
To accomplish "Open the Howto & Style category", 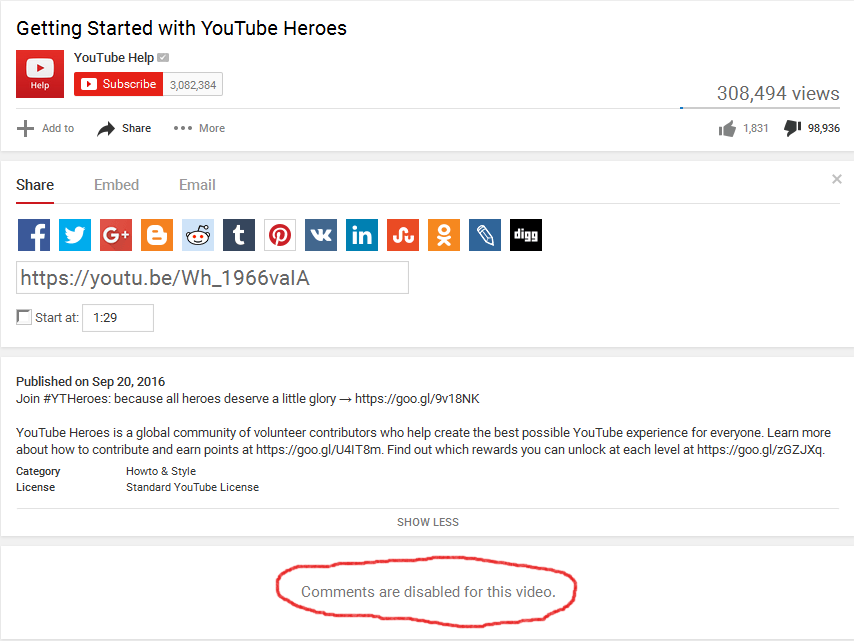I will [161, 471].
